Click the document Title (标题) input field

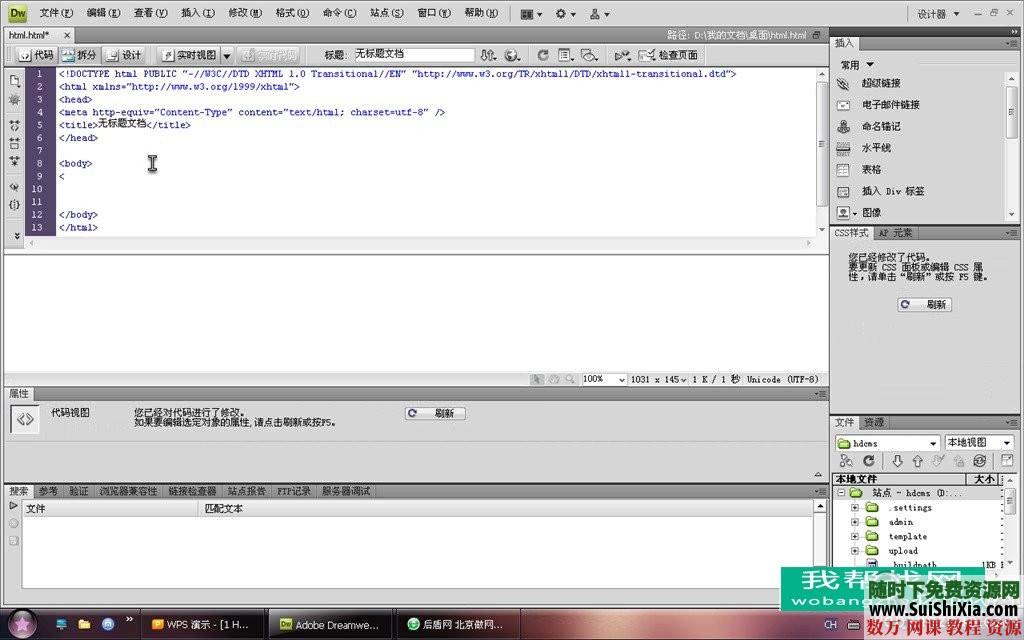(413, 55)
